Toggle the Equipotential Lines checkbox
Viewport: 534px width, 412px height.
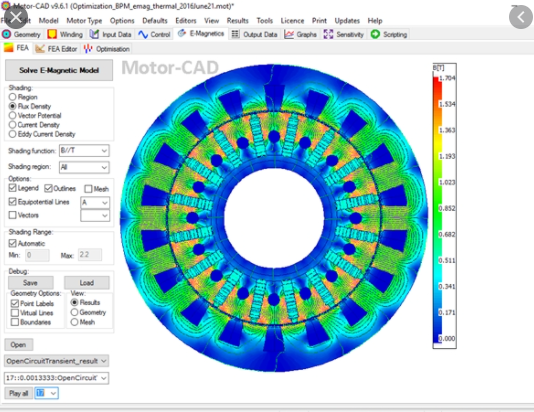[x=13, y=202]
